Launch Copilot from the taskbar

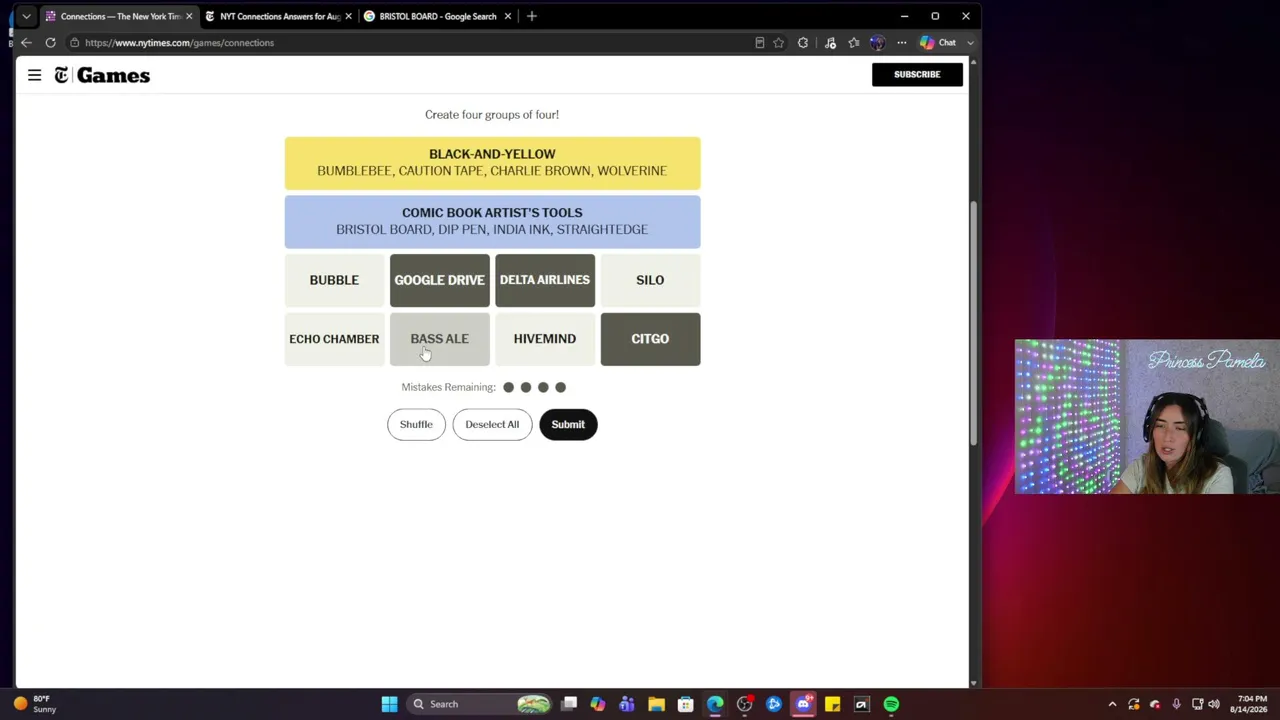tap(597, 704)
